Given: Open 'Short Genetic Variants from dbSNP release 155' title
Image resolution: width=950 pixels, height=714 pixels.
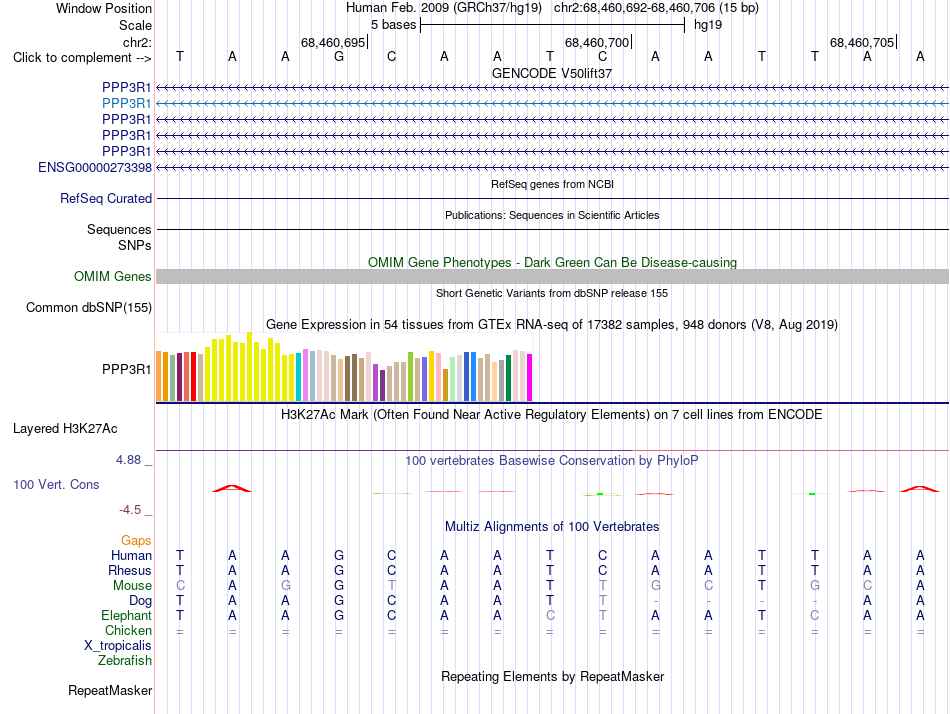Looking at the screenshot, I should click(552, 293).
